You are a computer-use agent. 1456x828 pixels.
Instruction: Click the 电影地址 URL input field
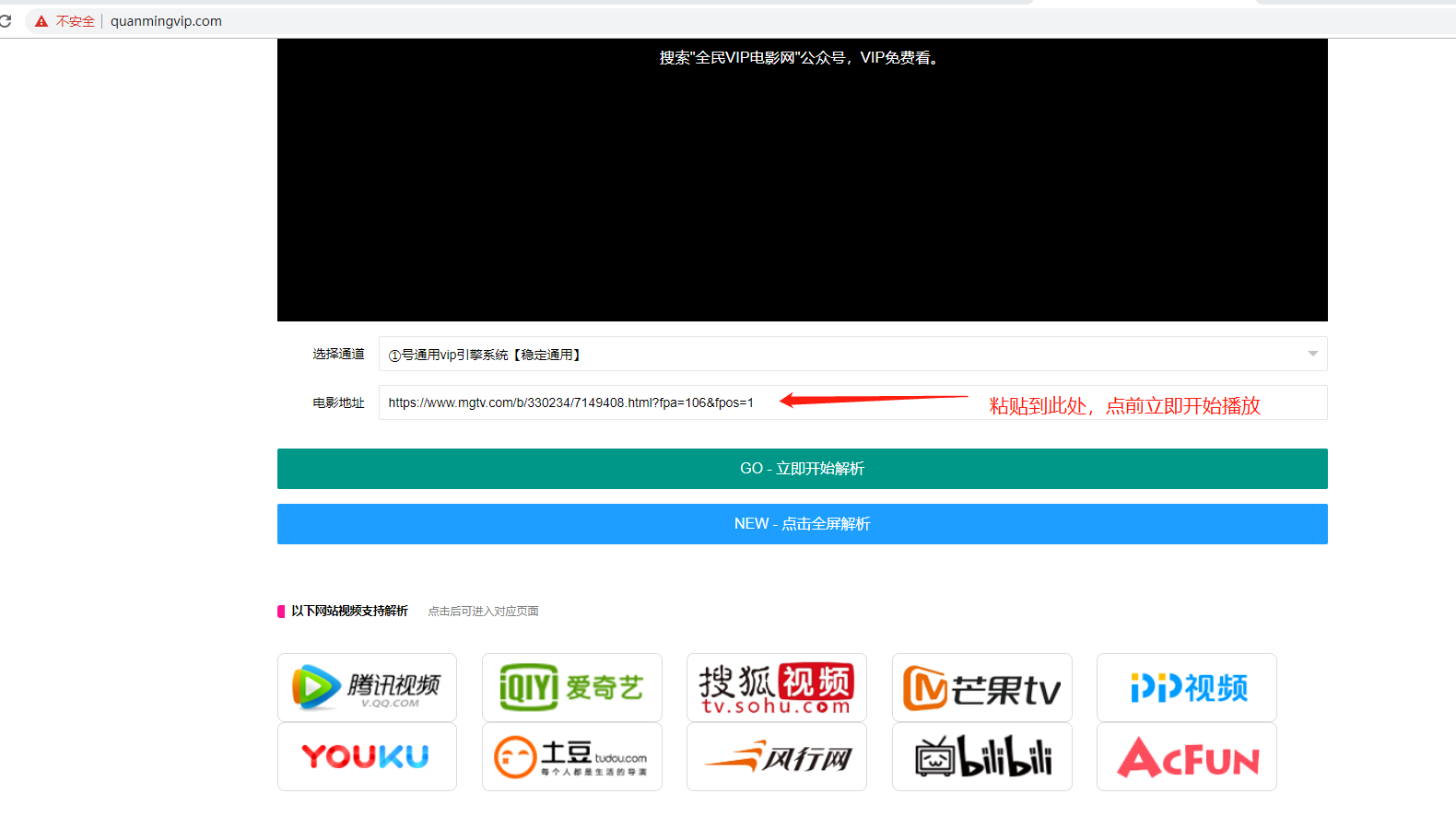coord(852,402)
